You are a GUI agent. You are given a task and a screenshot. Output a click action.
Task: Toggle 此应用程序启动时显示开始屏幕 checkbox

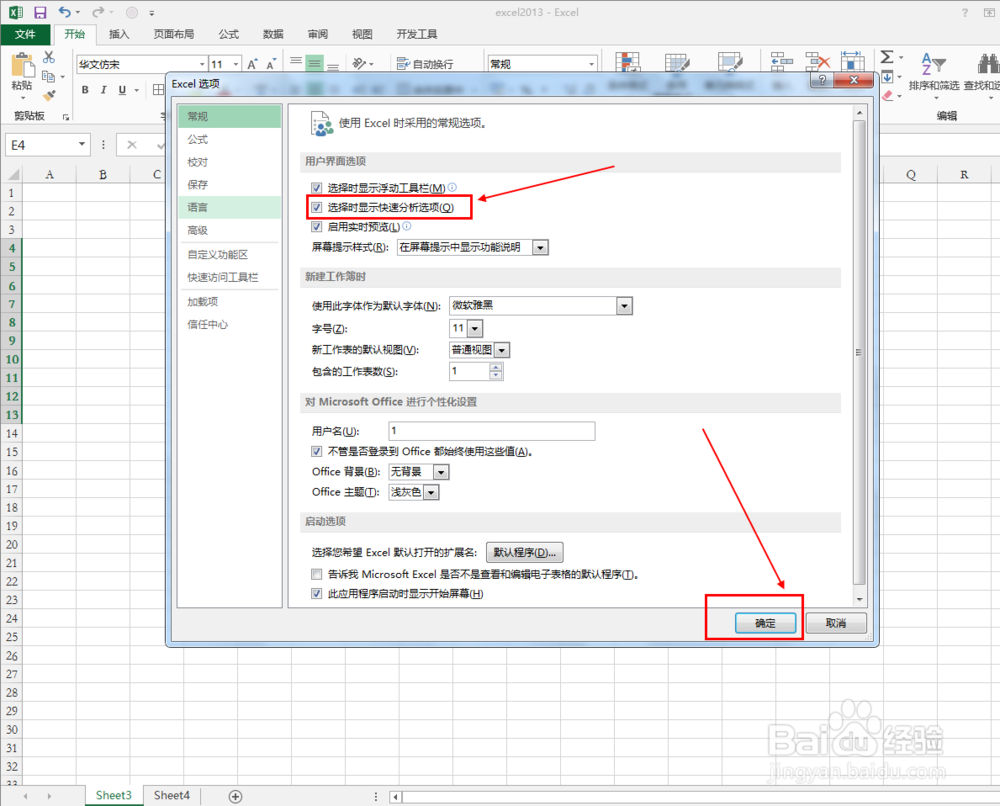click(x=316, y=594)
